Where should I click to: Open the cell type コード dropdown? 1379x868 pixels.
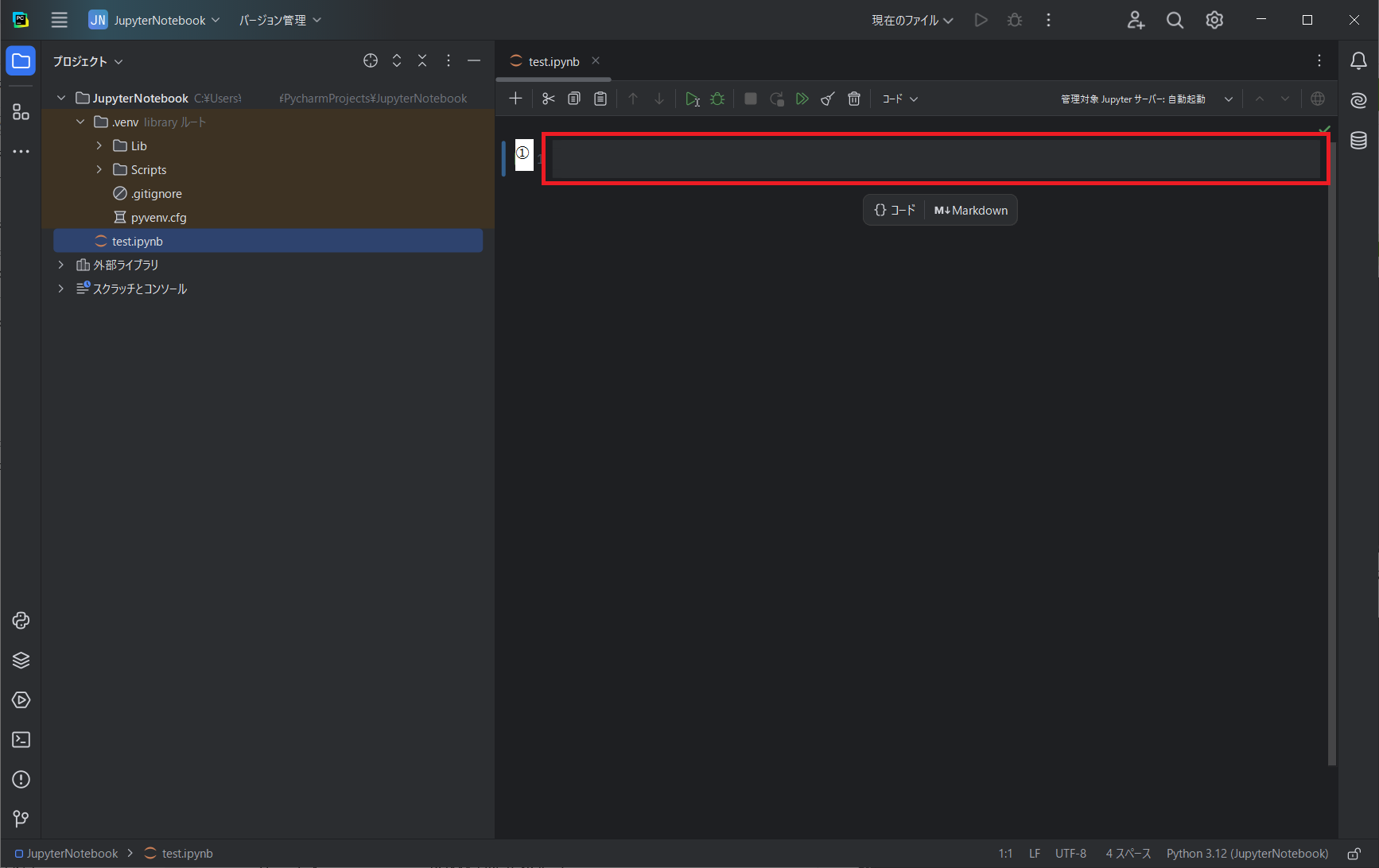(900, 99)
